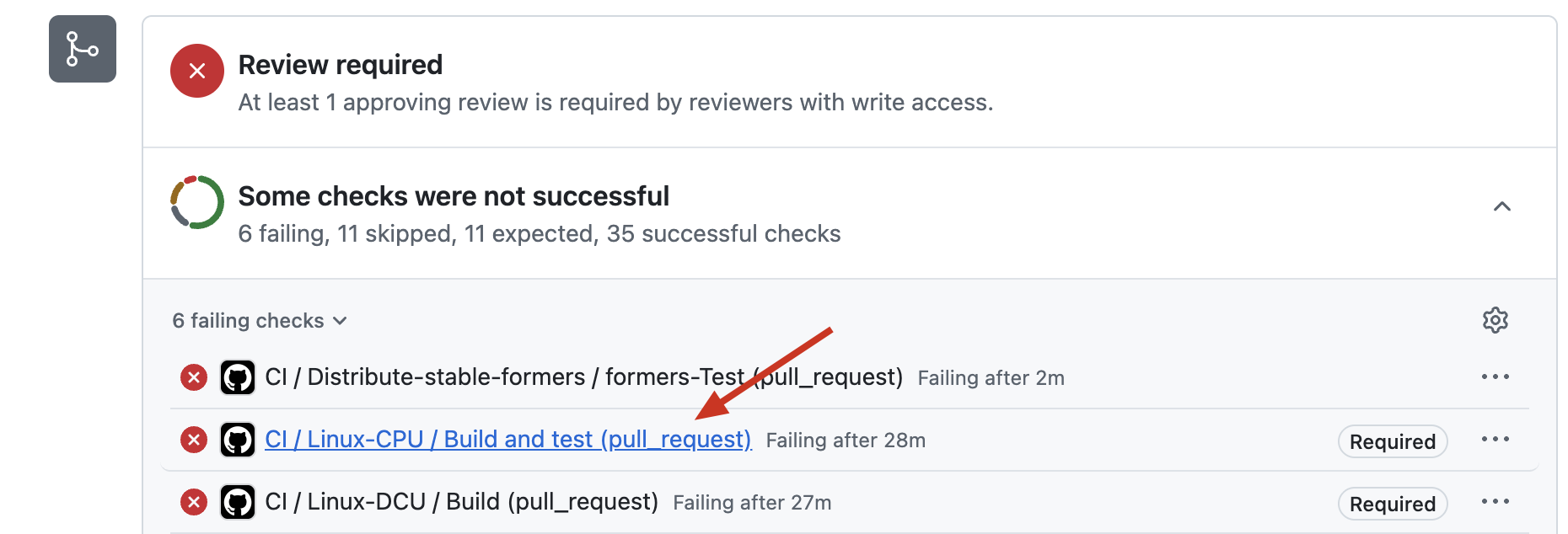Click the commit graph icon at top left
Image resolution: width=1568 pixels, height=534 pixels.
click(82, 49)
